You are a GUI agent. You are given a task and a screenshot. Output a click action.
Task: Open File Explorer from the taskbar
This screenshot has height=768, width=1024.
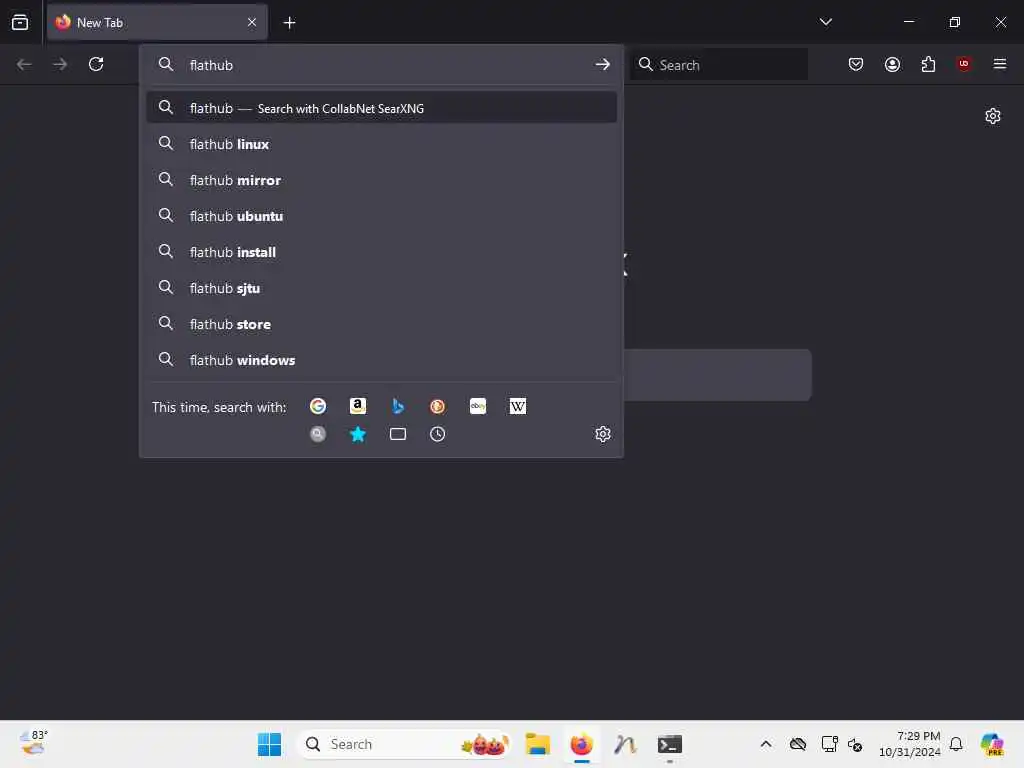pos(537,744)
